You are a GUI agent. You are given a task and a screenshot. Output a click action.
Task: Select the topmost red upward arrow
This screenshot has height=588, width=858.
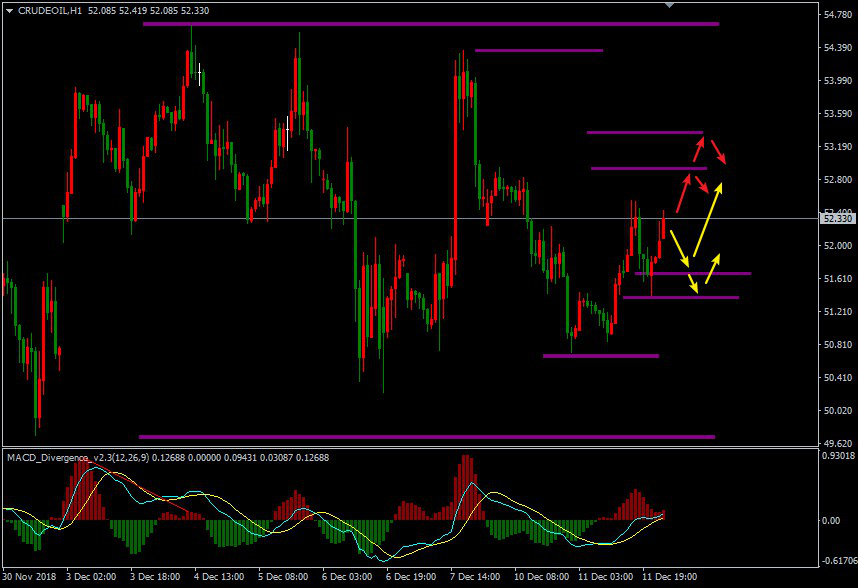(696, 150)
